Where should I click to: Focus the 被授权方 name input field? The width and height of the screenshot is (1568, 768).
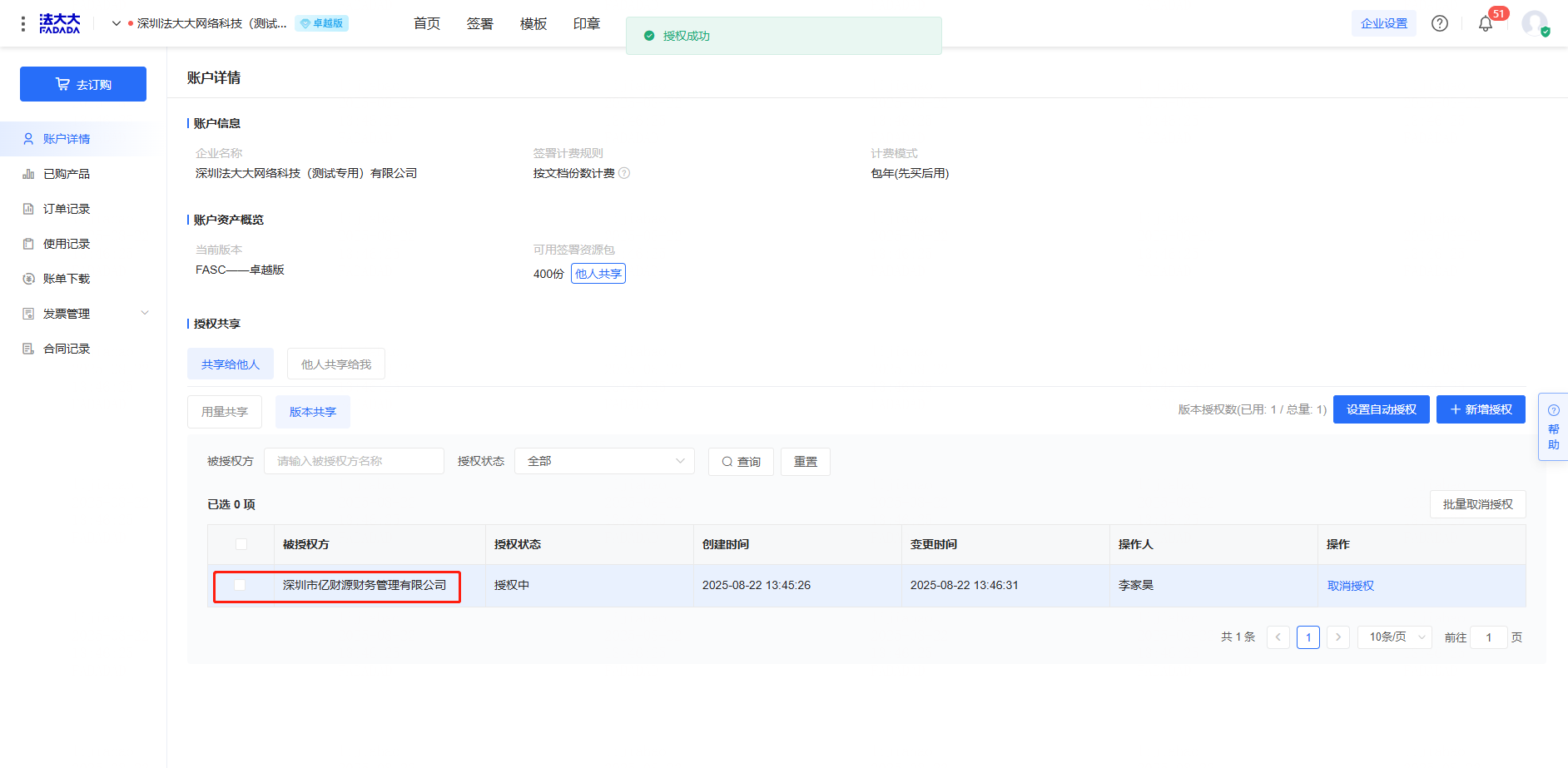point(354,461)
